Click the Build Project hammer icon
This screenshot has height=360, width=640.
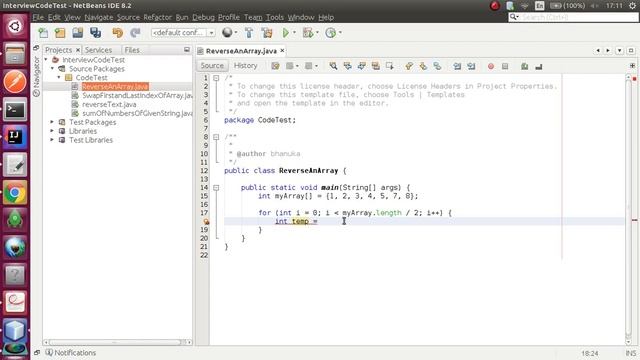249,33
